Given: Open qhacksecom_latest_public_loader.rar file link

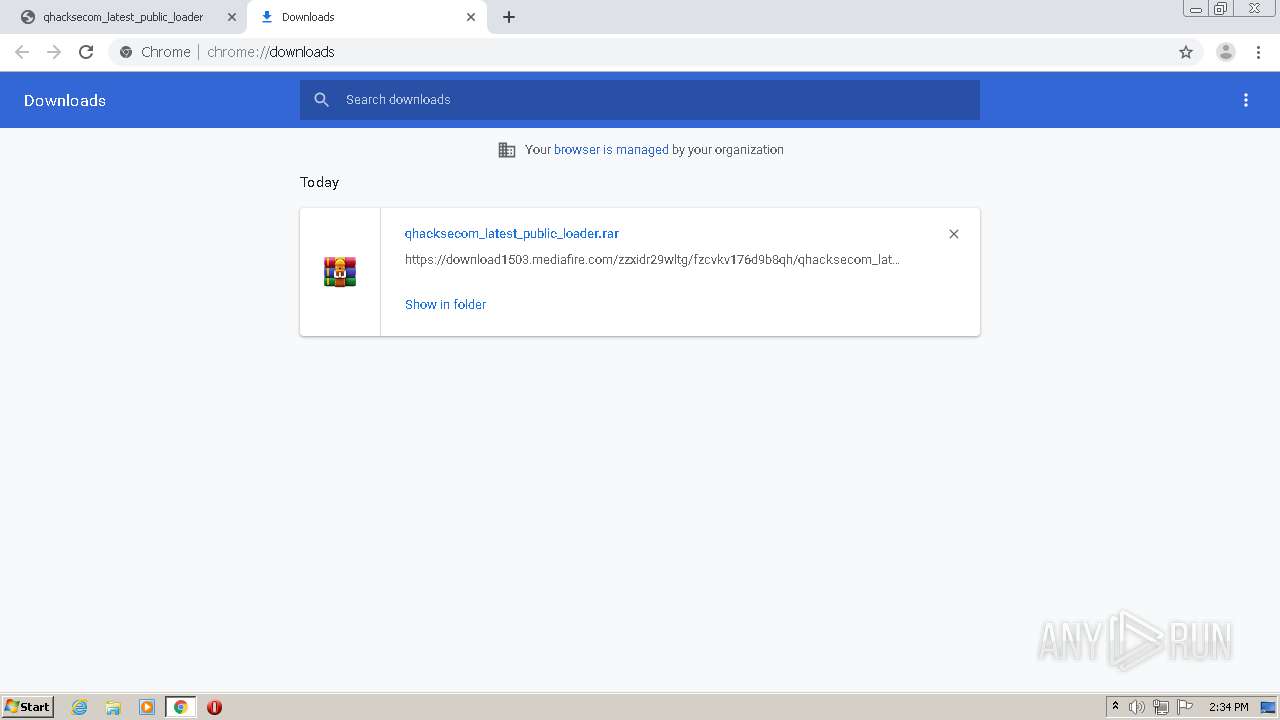Looking at the screenshot, I should [x=512, y=233].
